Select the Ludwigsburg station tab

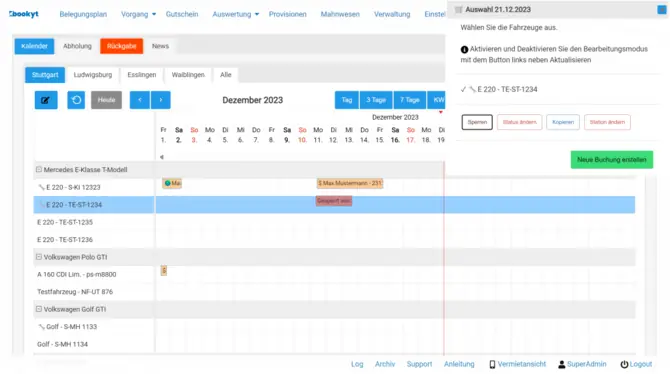(x=93, y=75)
